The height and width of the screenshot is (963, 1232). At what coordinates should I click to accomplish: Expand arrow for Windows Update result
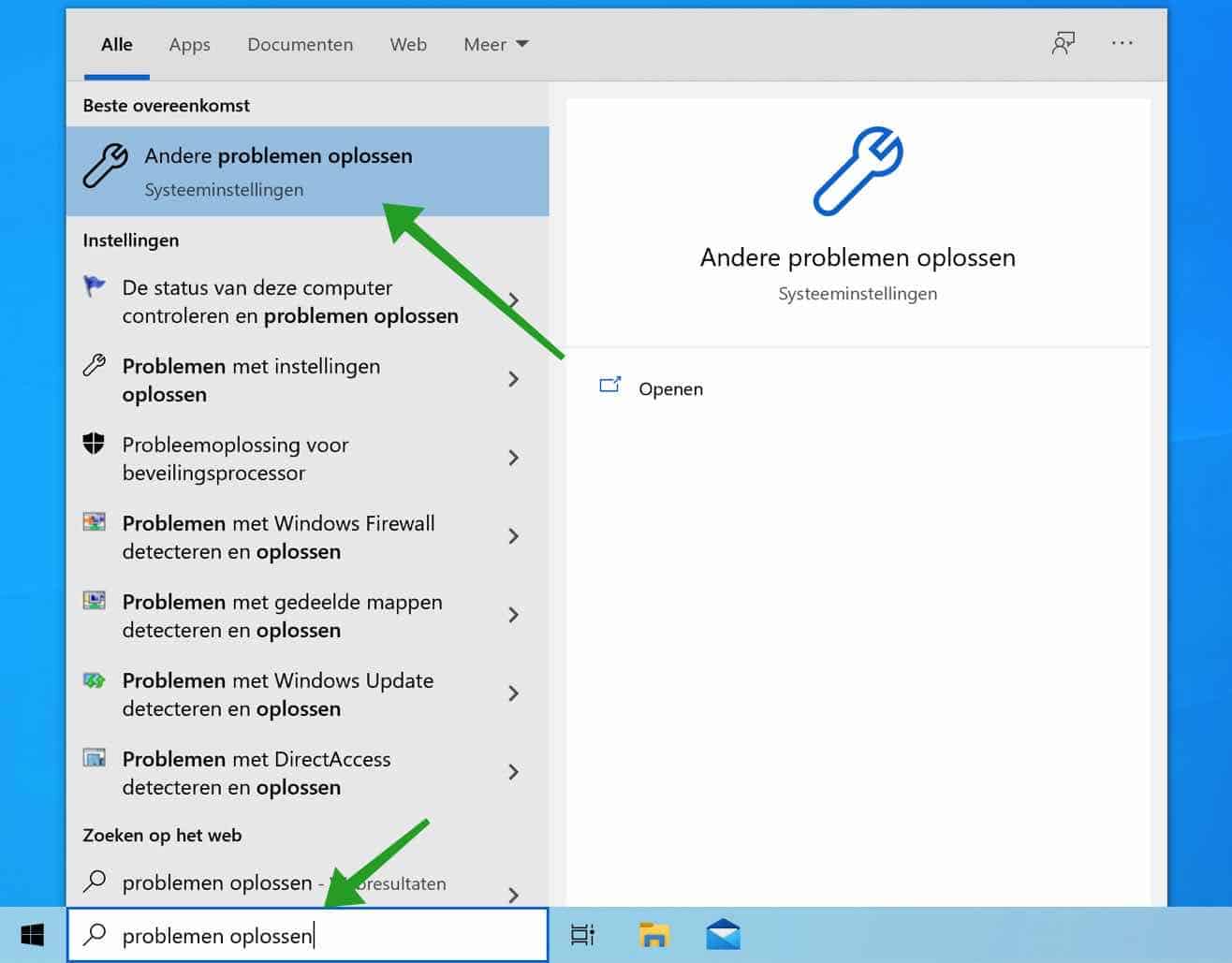(x=513, y=693)
